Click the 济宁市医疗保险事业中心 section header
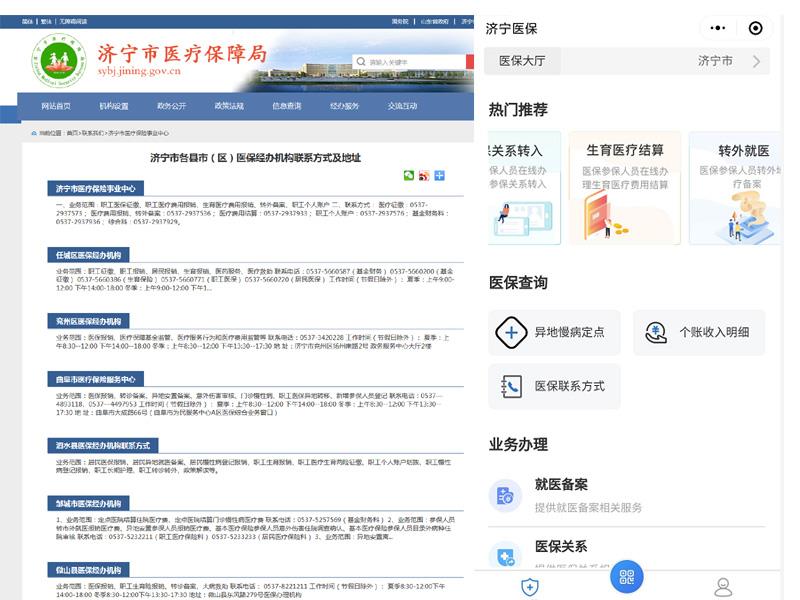 tap(95, 188)
